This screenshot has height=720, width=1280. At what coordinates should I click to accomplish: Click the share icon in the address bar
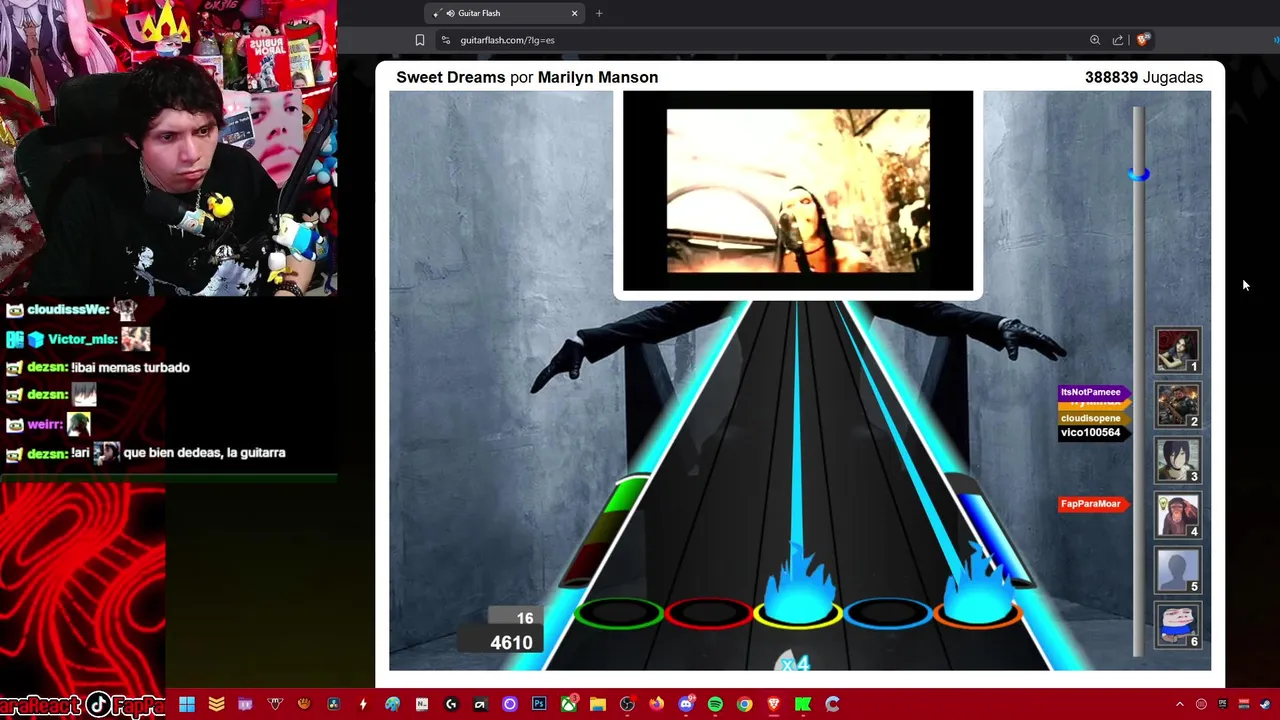[x=1118, y=40]
